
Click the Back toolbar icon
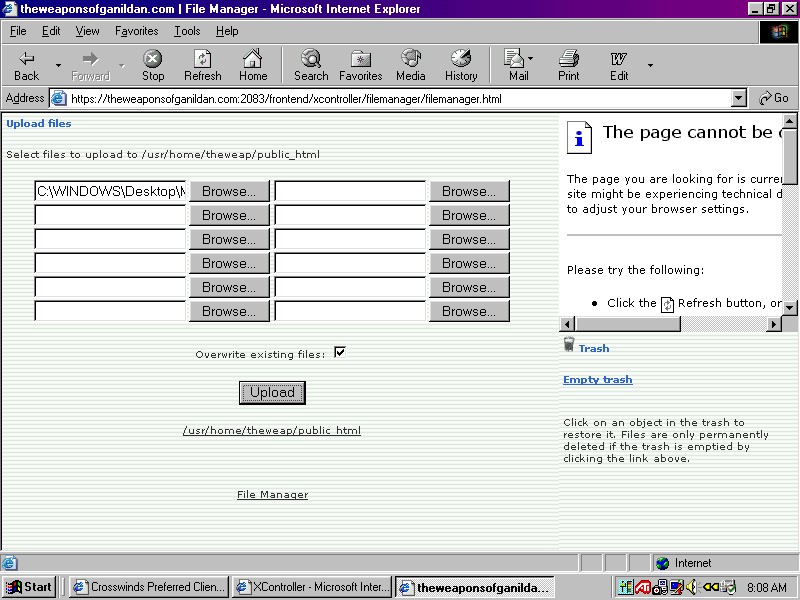click(x=27, y=66)
